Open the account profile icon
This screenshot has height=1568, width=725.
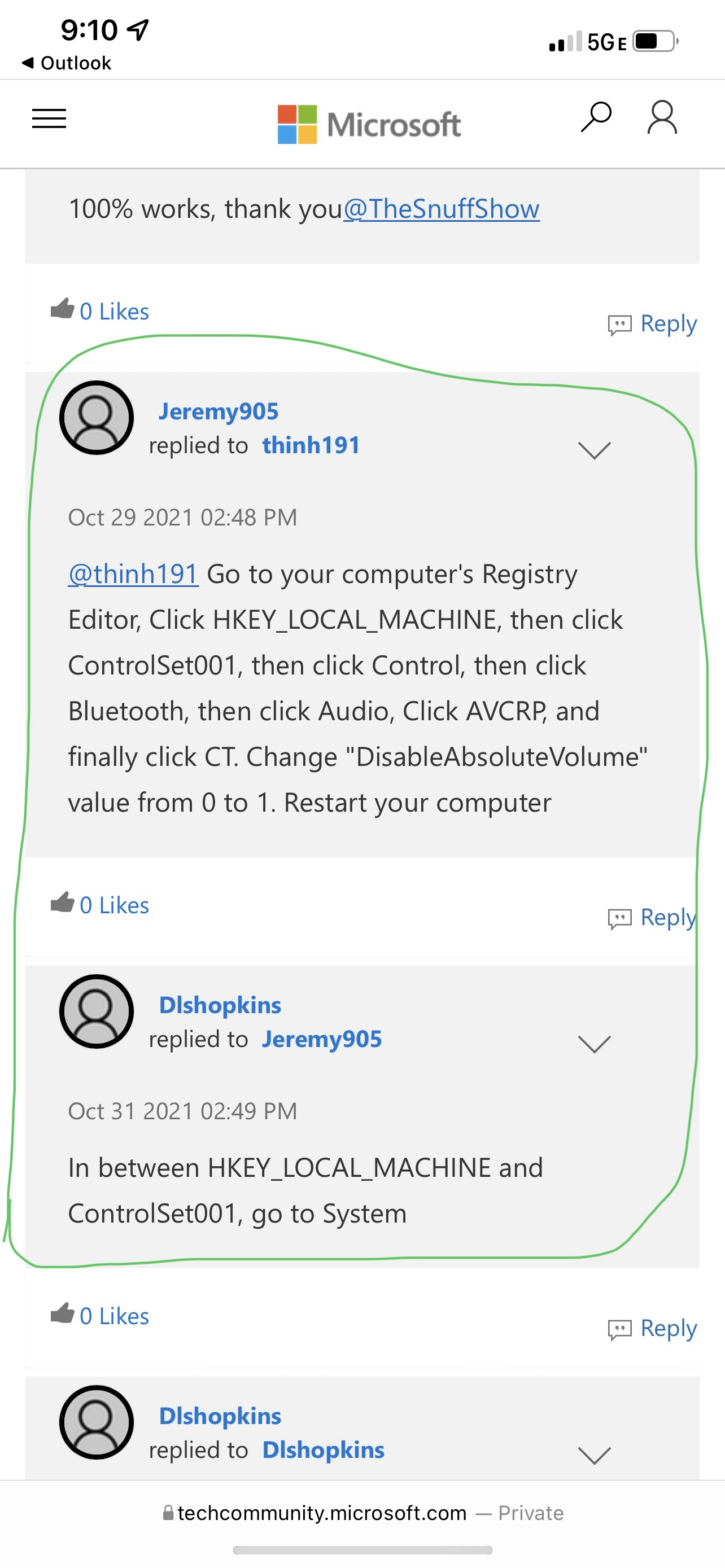(662, 117)
